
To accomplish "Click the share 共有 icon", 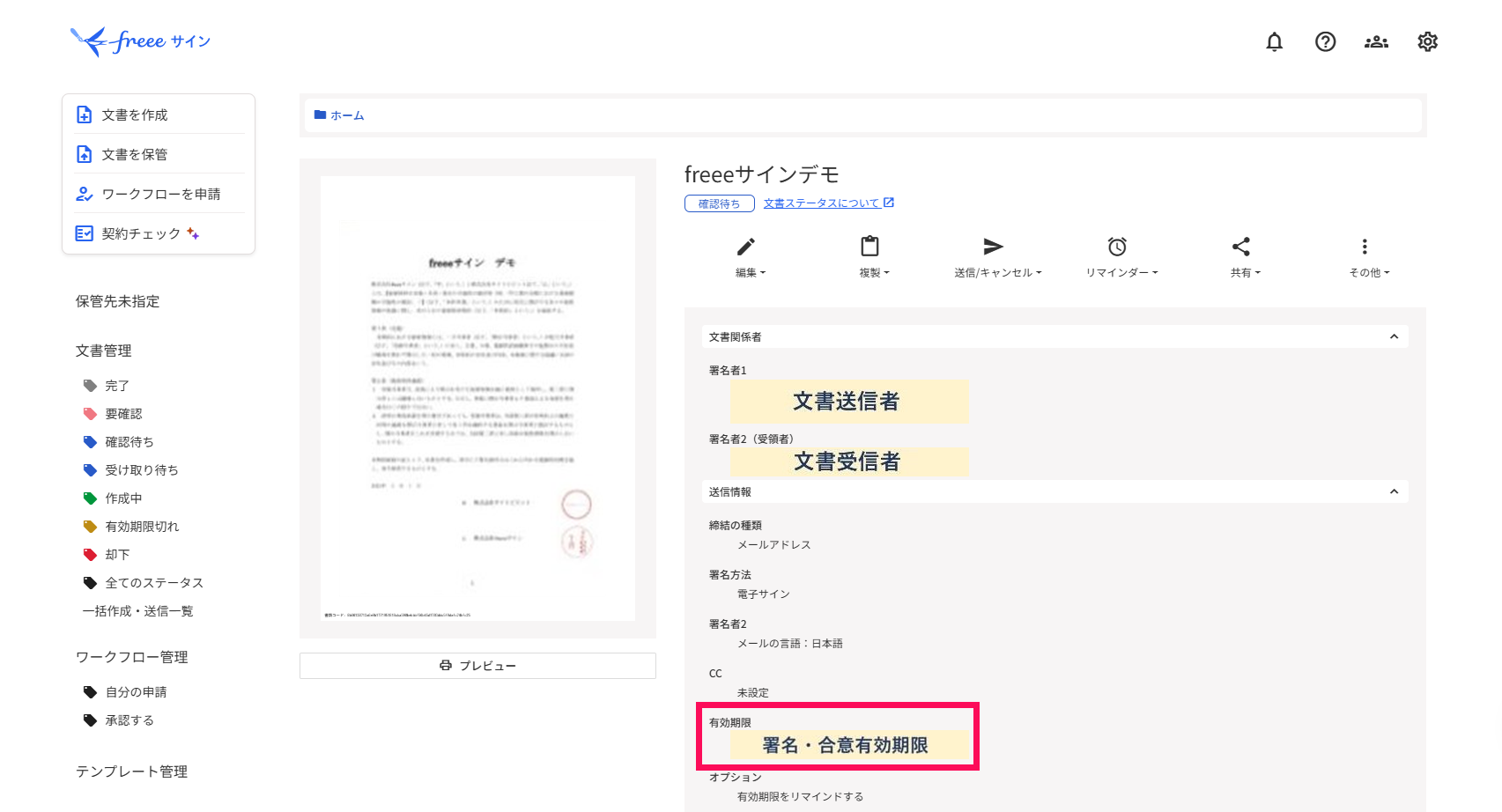I will click(x=1241, y=247).
